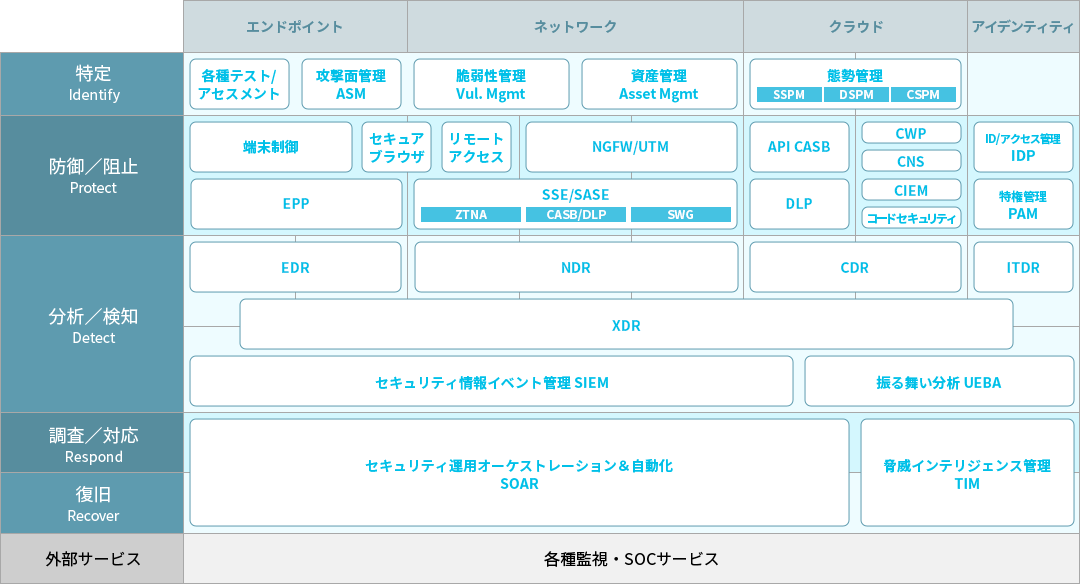Select the EPP endpoint protection box
The height and width of the screenshot is (584, 1080).
point(295,204)
